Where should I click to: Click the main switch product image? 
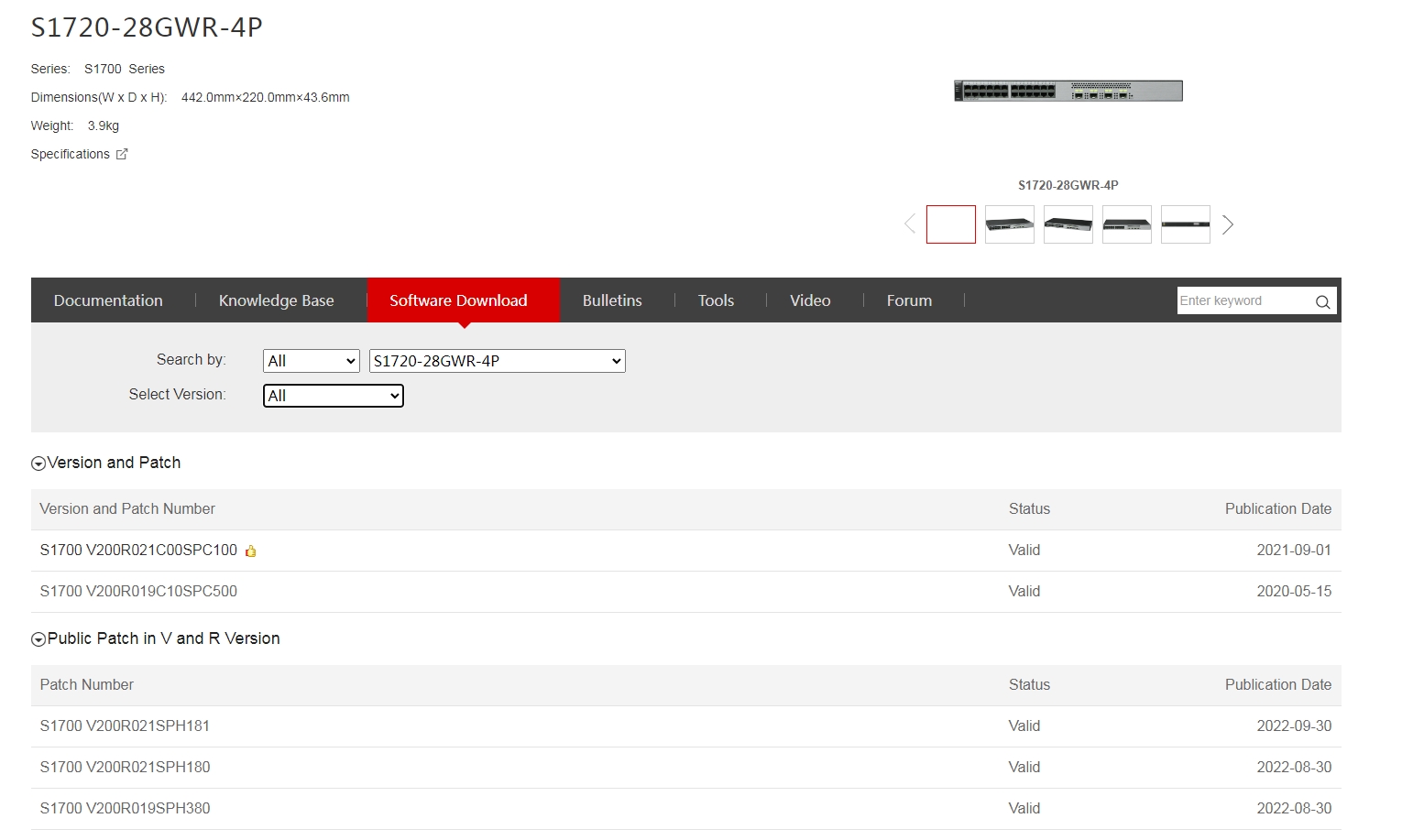[1068, 91]
